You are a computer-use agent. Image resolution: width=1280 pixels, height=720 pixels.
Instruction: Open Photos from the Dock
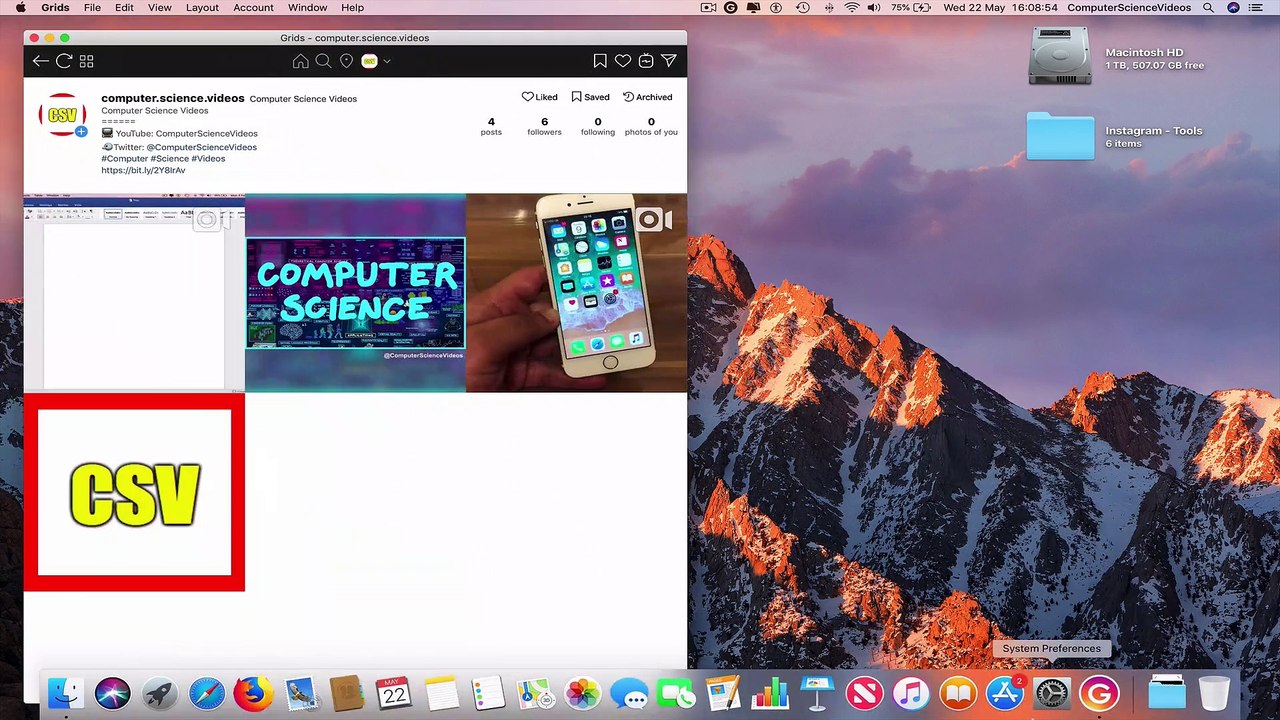tap(582, 693)
